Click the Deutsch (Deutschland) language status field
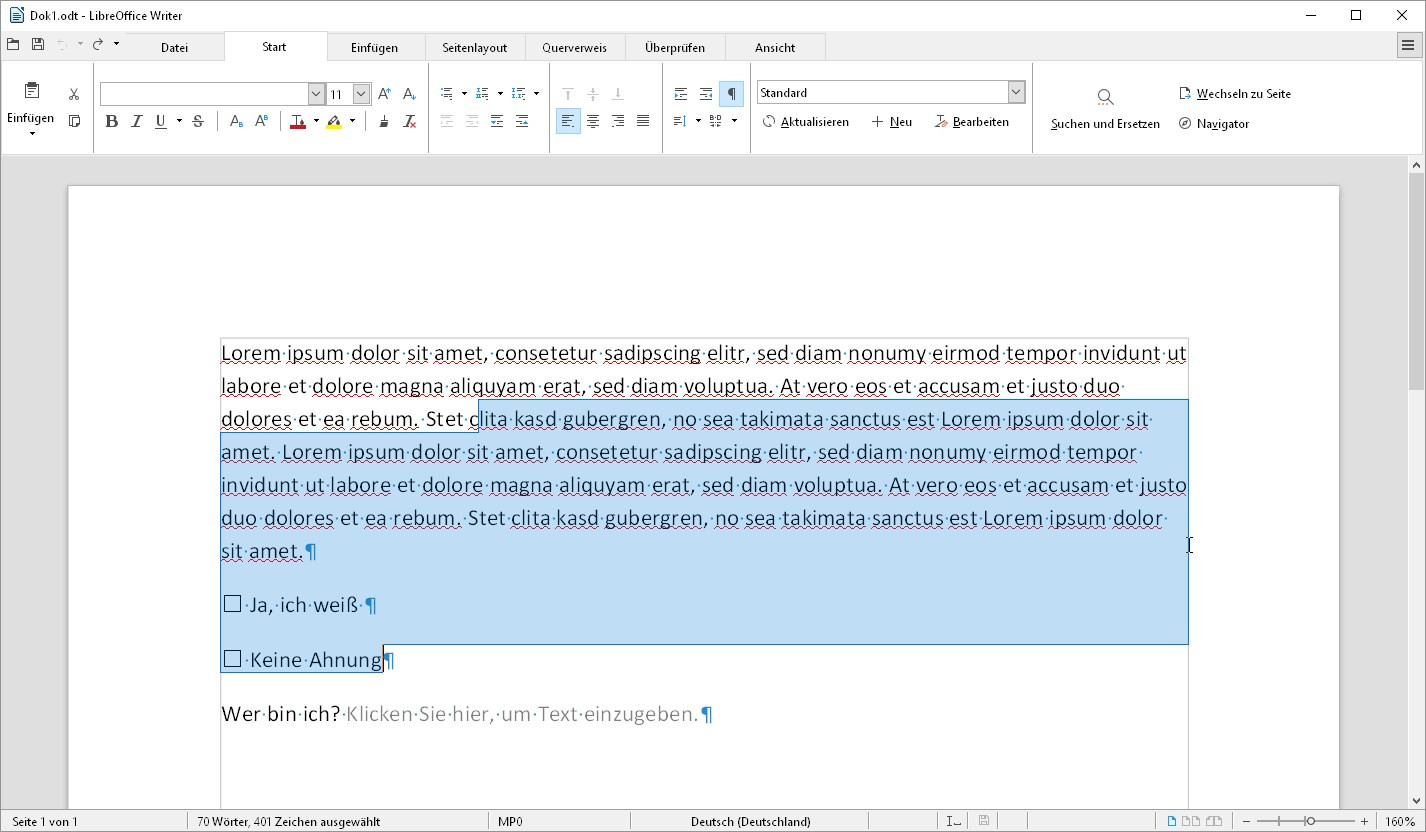 coord(751,822)
